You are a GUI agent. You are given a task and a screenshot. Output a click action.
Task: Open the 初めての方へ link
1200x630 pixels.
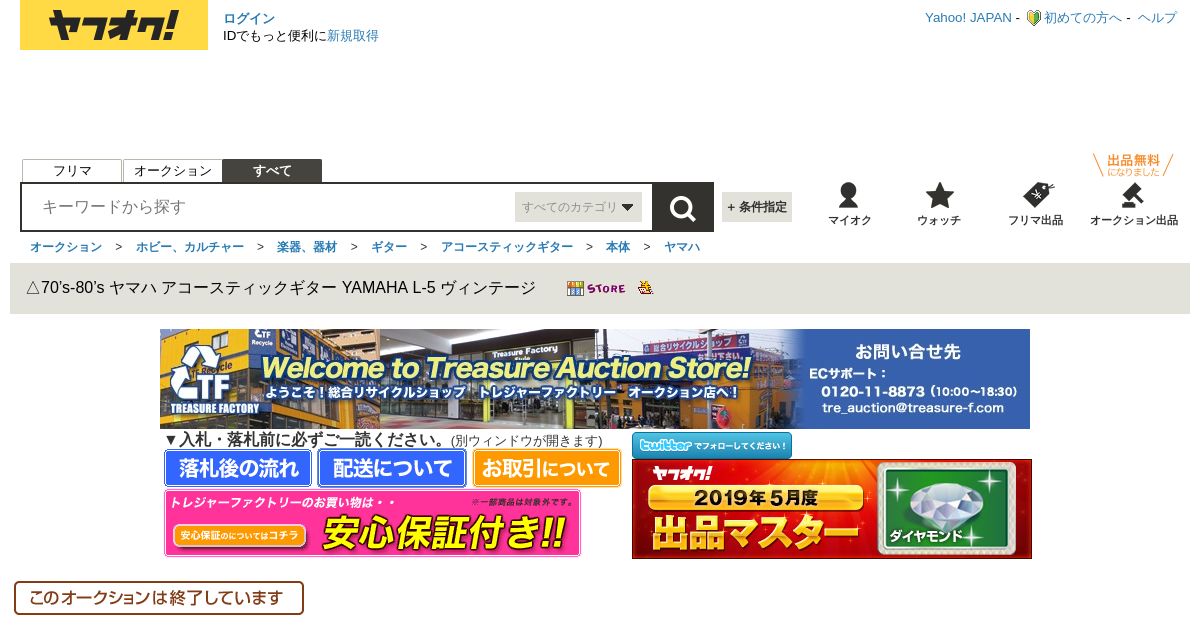[1083, 18]
